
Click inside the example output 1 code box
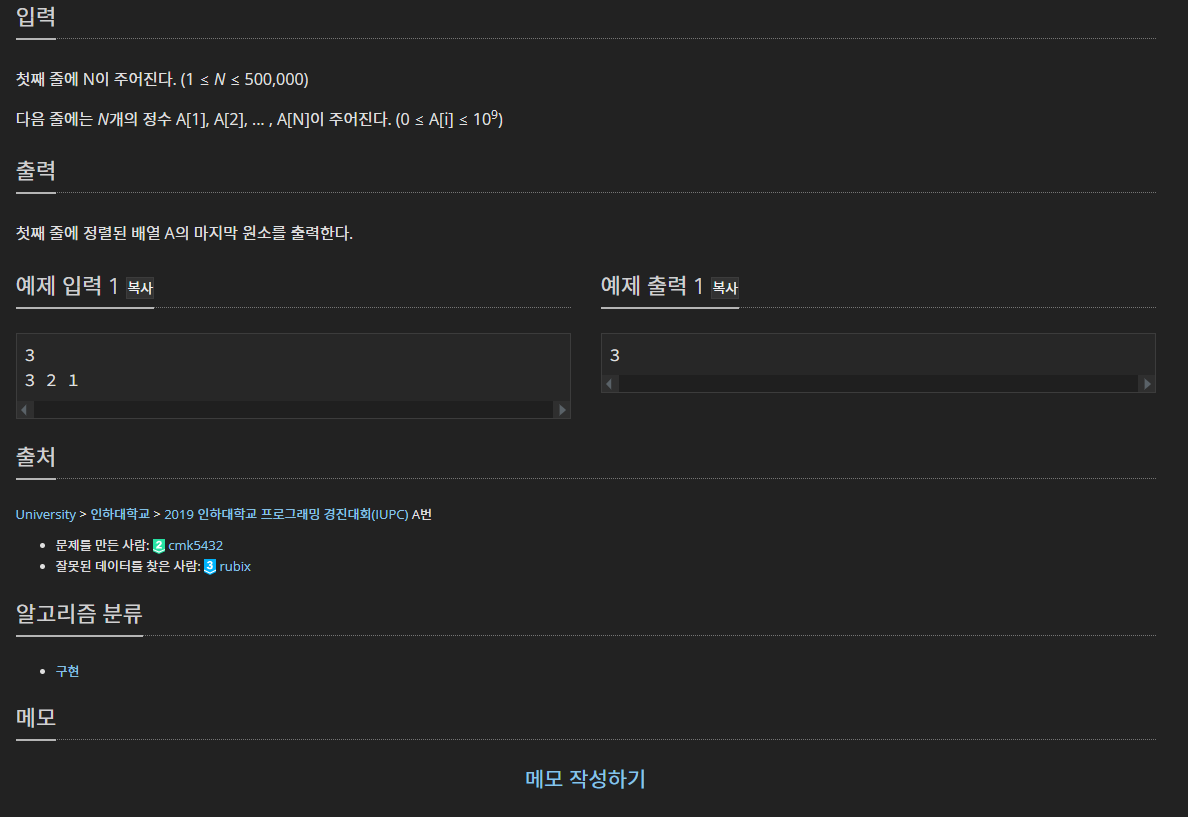(878, 355)
